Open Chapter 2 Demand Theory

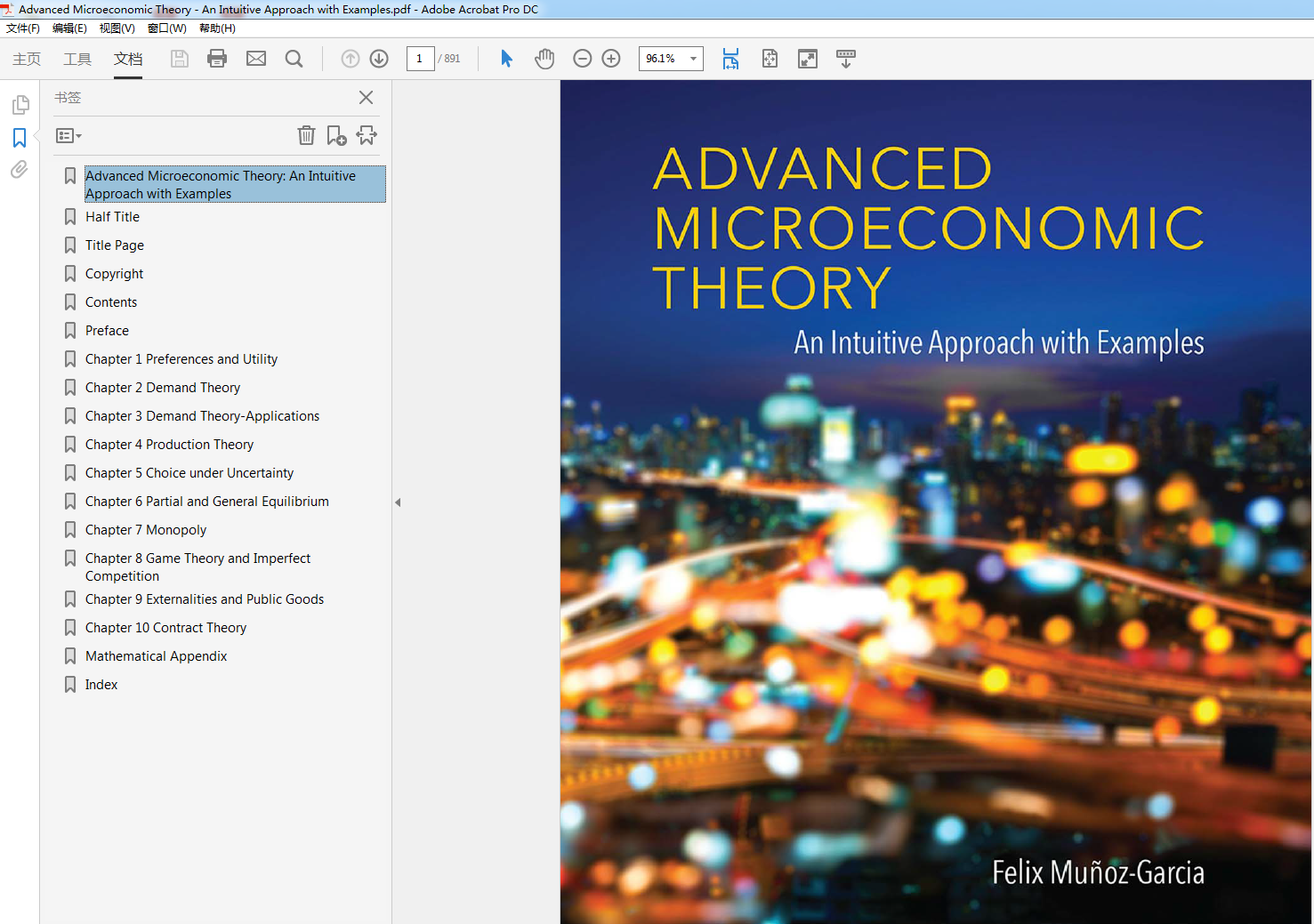click(x=163, y=388)
